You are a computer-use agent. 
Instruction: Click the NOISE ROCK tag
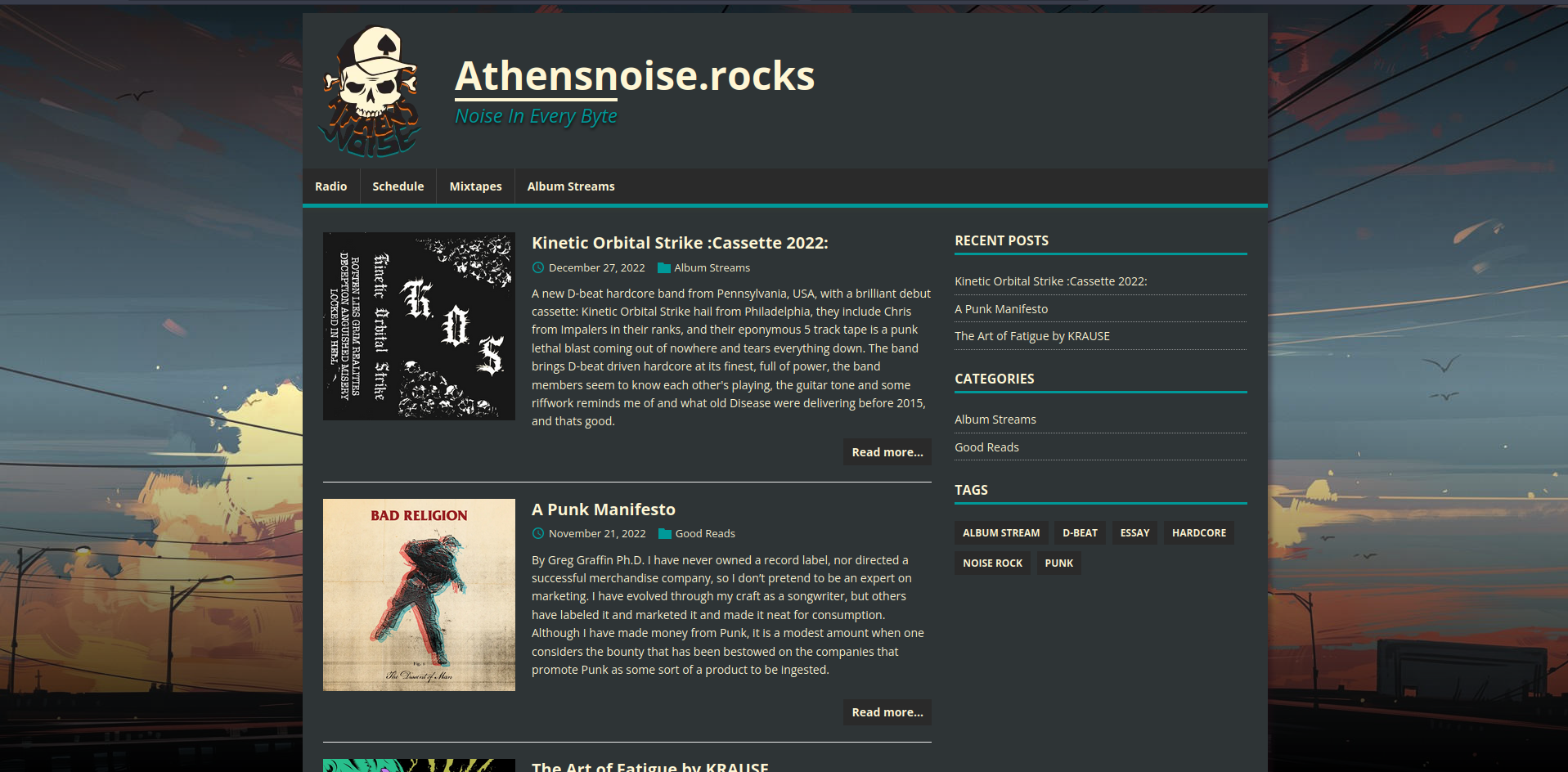coord(992,563)
